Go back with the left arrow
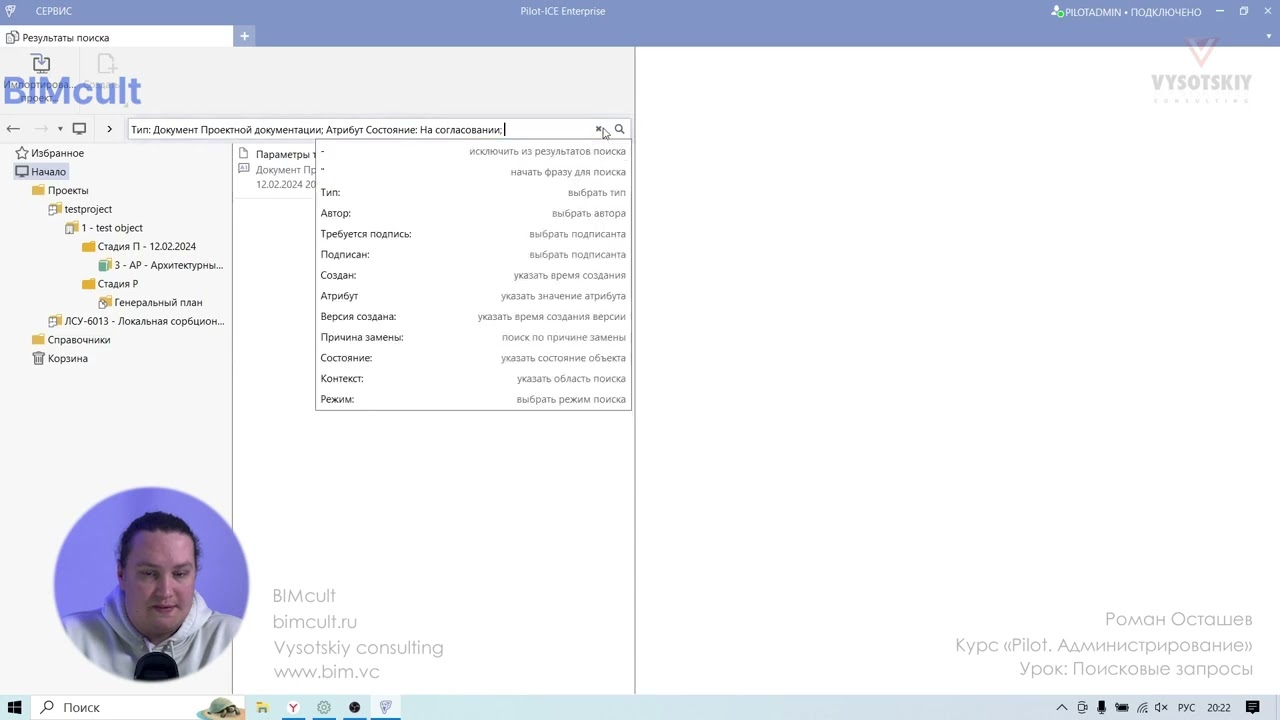Screen dimensions: 1280x720 pyautogui.click(x=13, y=129)
